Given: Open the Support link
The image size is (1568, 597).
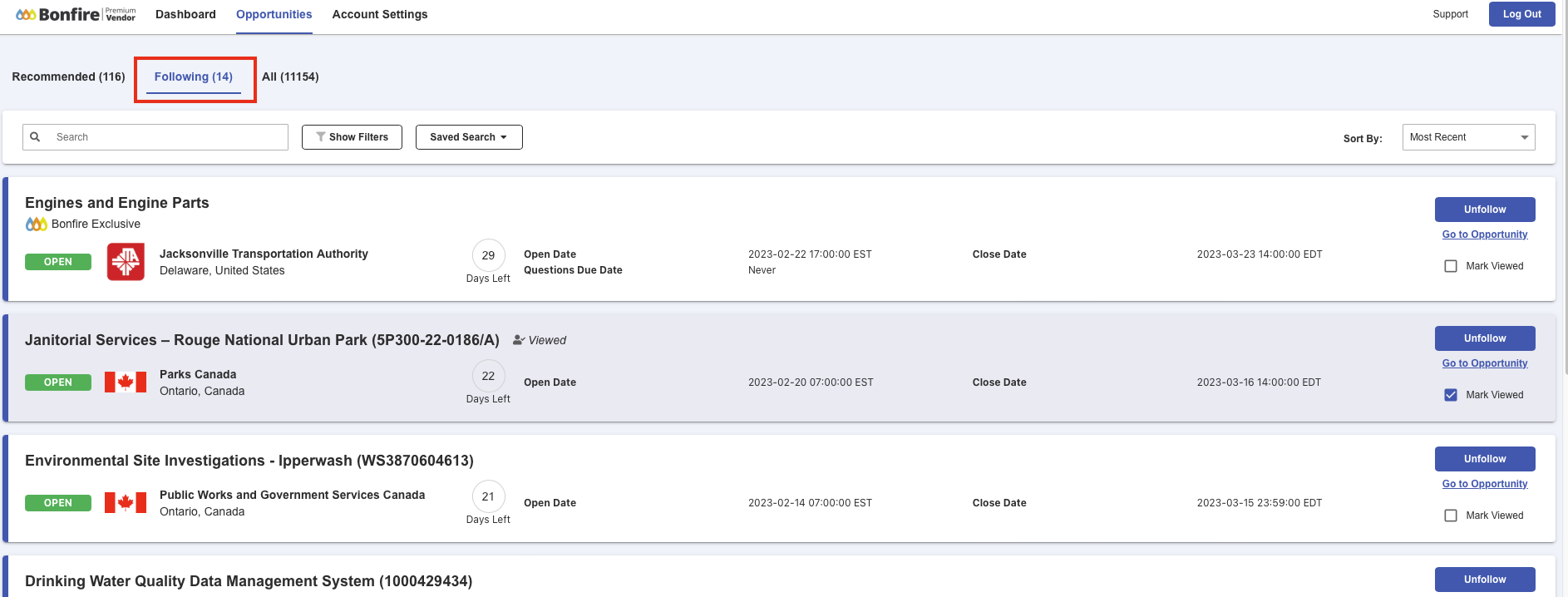Looking at the screenshot, I should click(x=1450, y=14).
